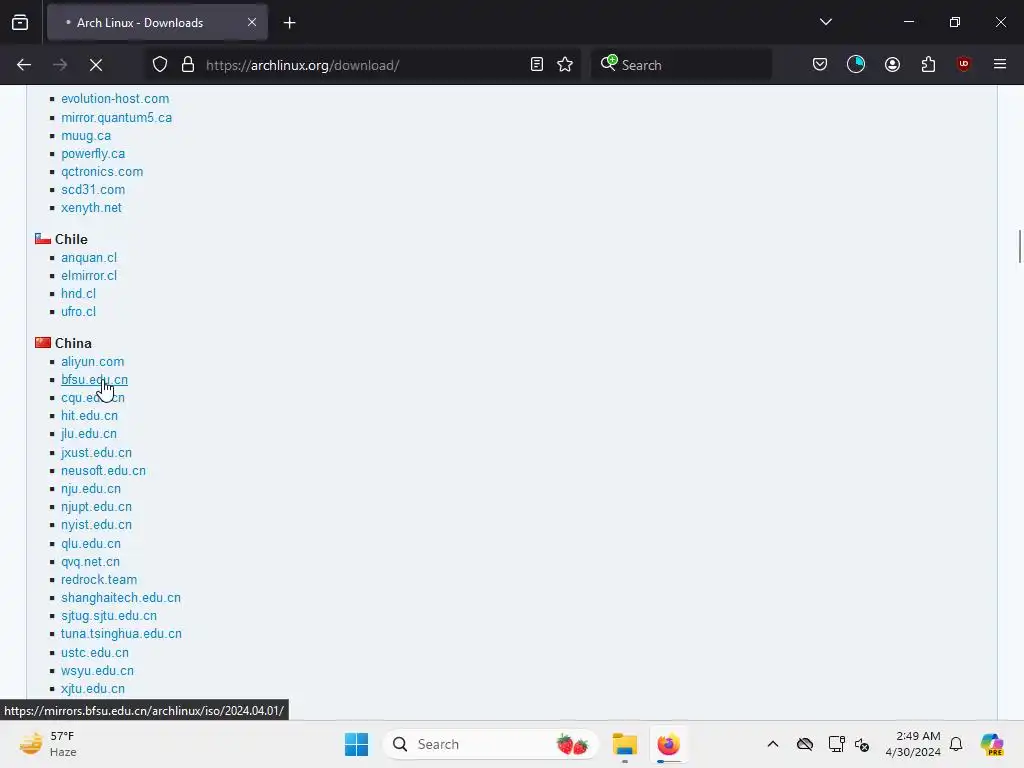Open the OneDrive cloud tray icon
The width and height of the screenshot is (1024, 768).
pyautogui.click(x=805, y=744)
